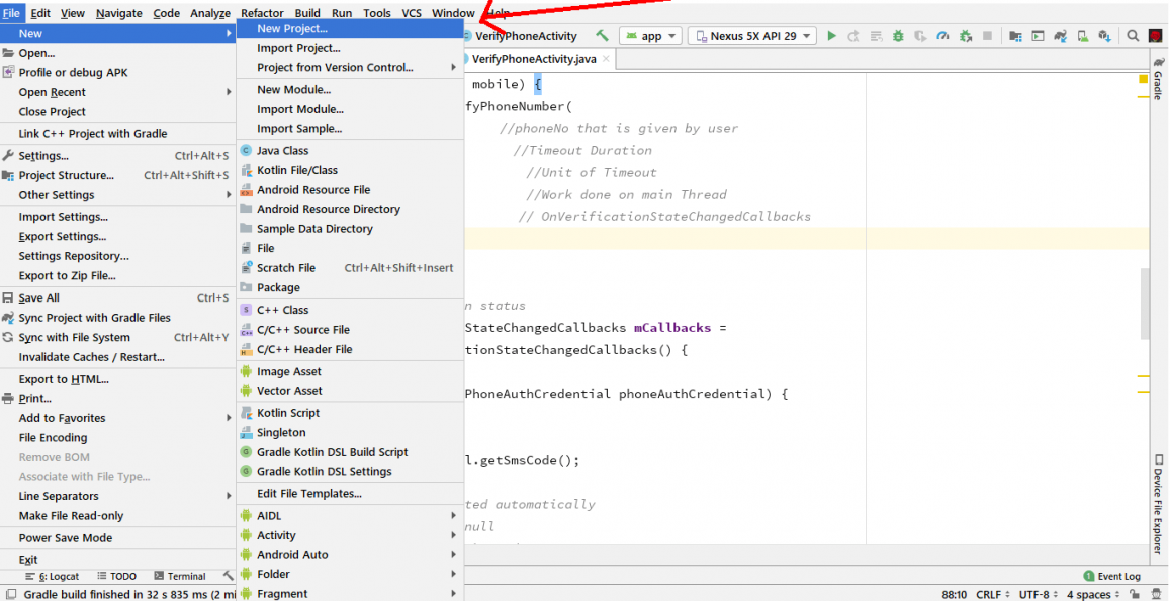Select the Debug app icon
This screenshot has width=1170, height=601.
click(x=898, y=34)
